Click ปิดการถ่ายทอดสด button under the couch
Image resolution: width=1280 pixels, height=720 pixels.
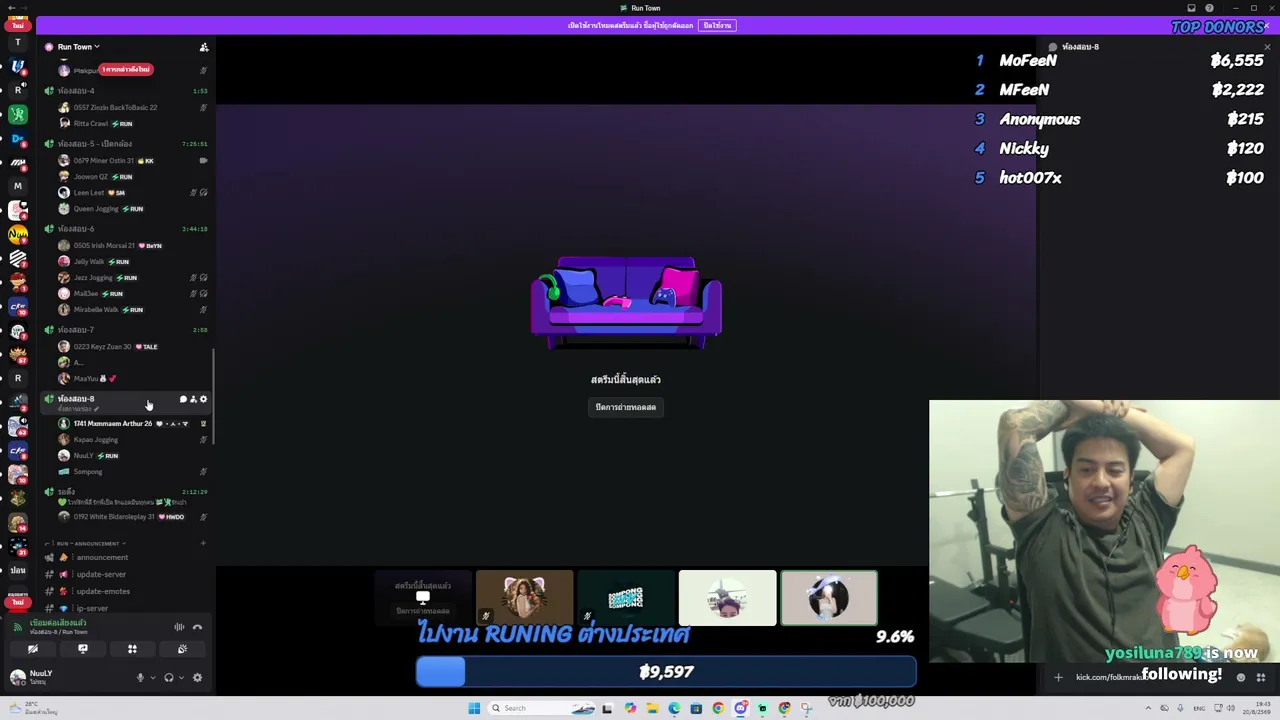click(626, 407)
